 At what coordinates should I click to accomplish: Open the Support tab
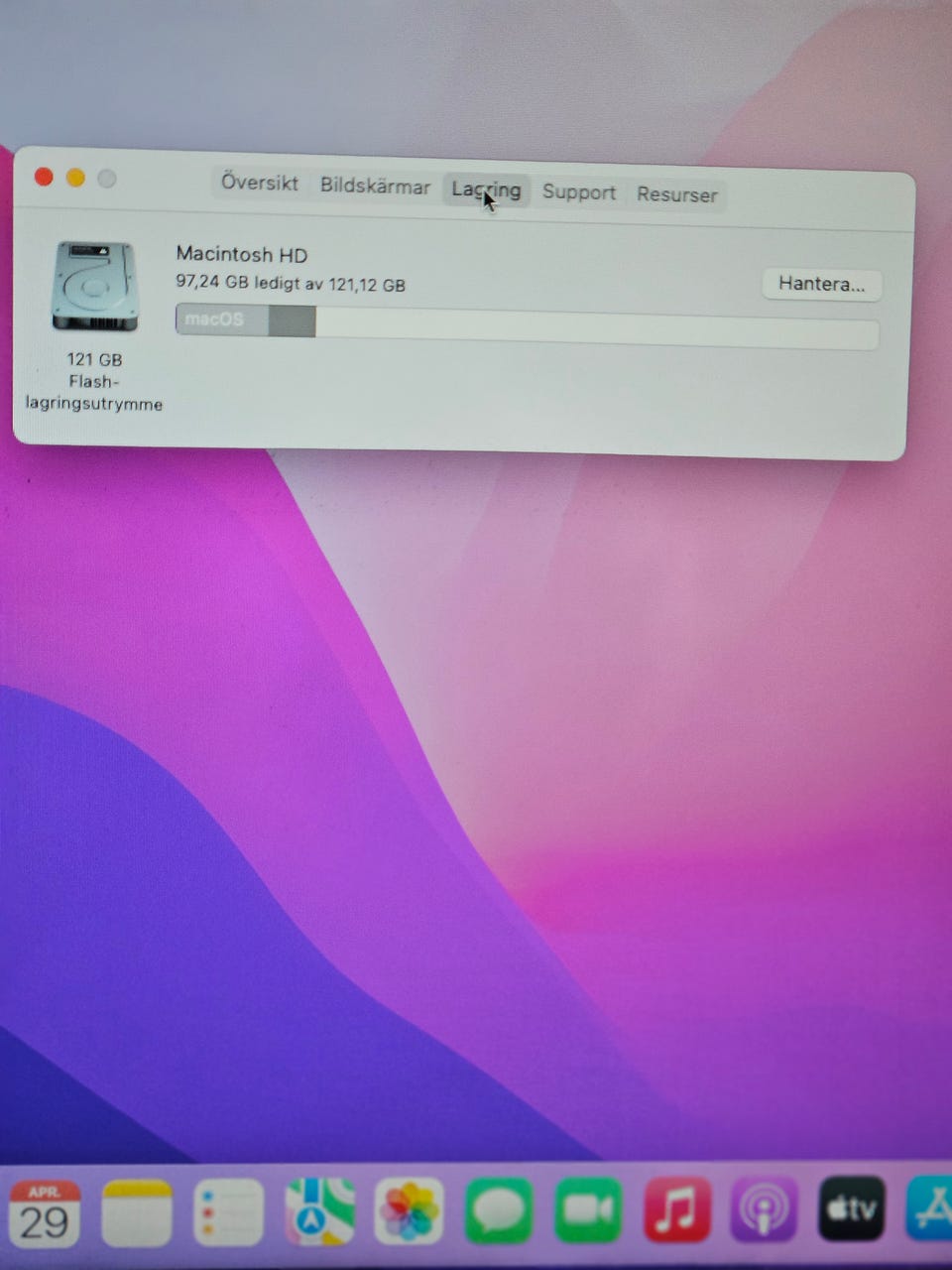[579, 192]
